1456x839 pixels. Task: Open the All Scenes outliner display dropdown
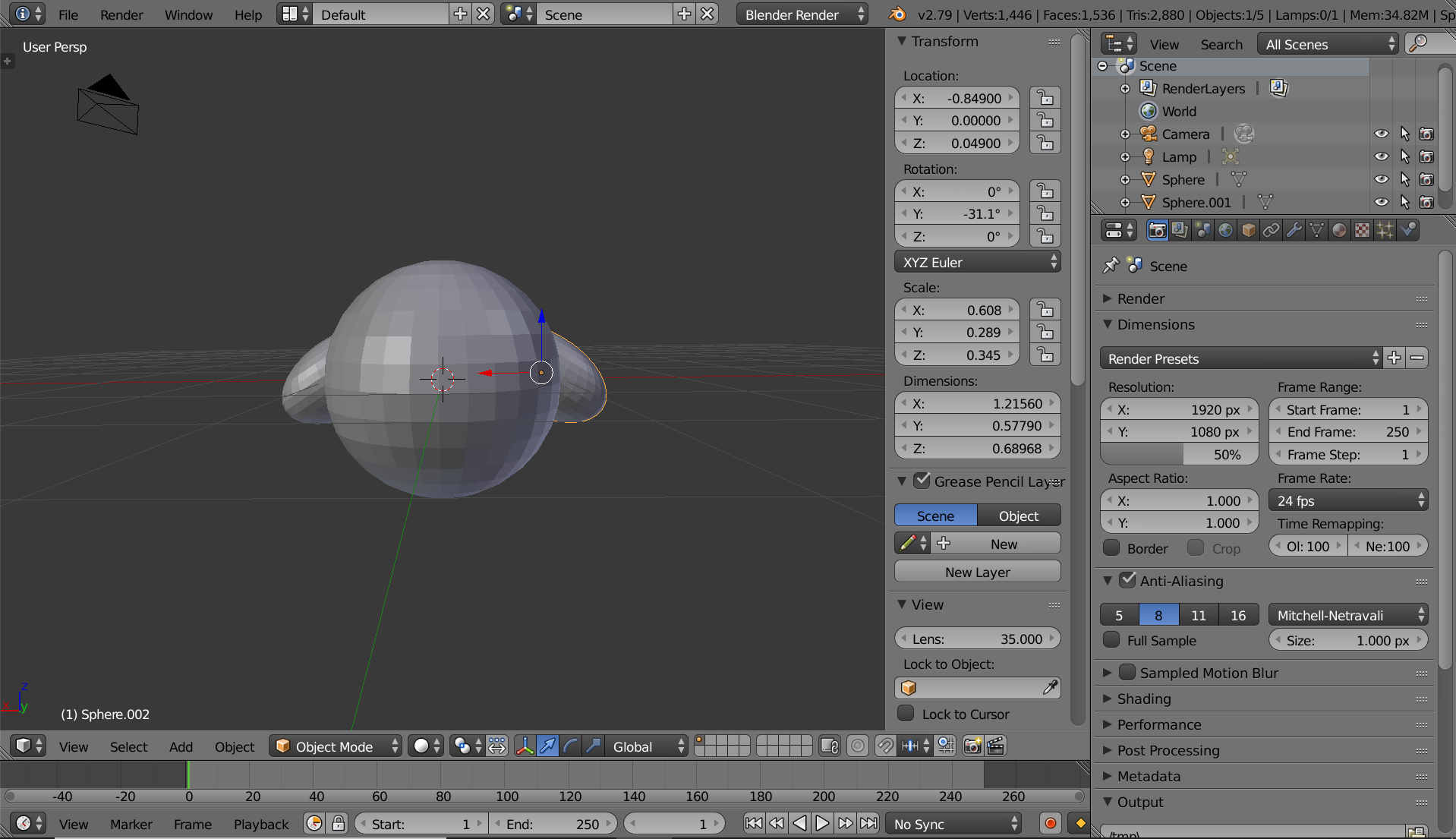coord(1328,44)
